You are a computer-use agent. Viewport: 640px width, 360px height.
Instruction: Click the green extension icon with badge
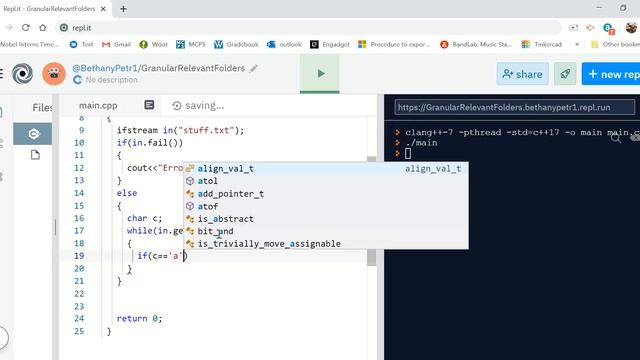pos(608,28)
